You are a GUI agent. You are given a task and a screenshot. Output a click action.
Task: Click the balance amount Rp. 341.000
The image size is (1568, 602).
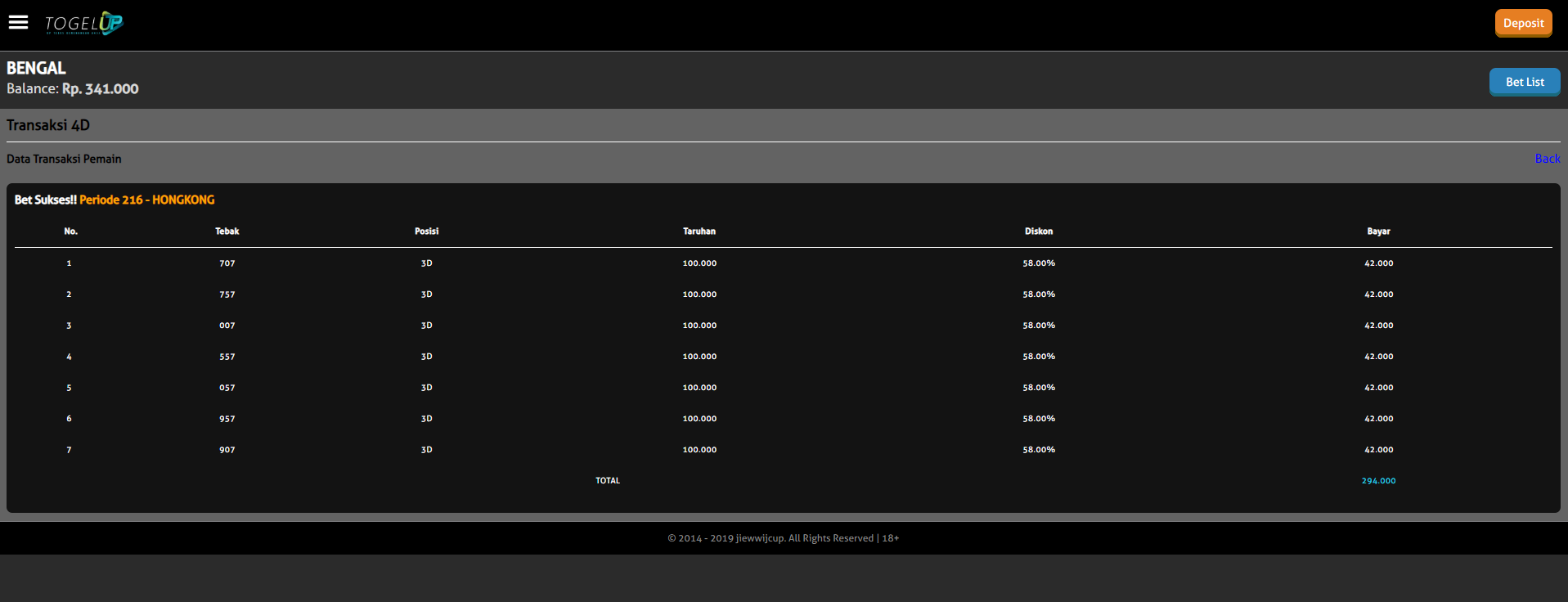[x=101, y=89]
